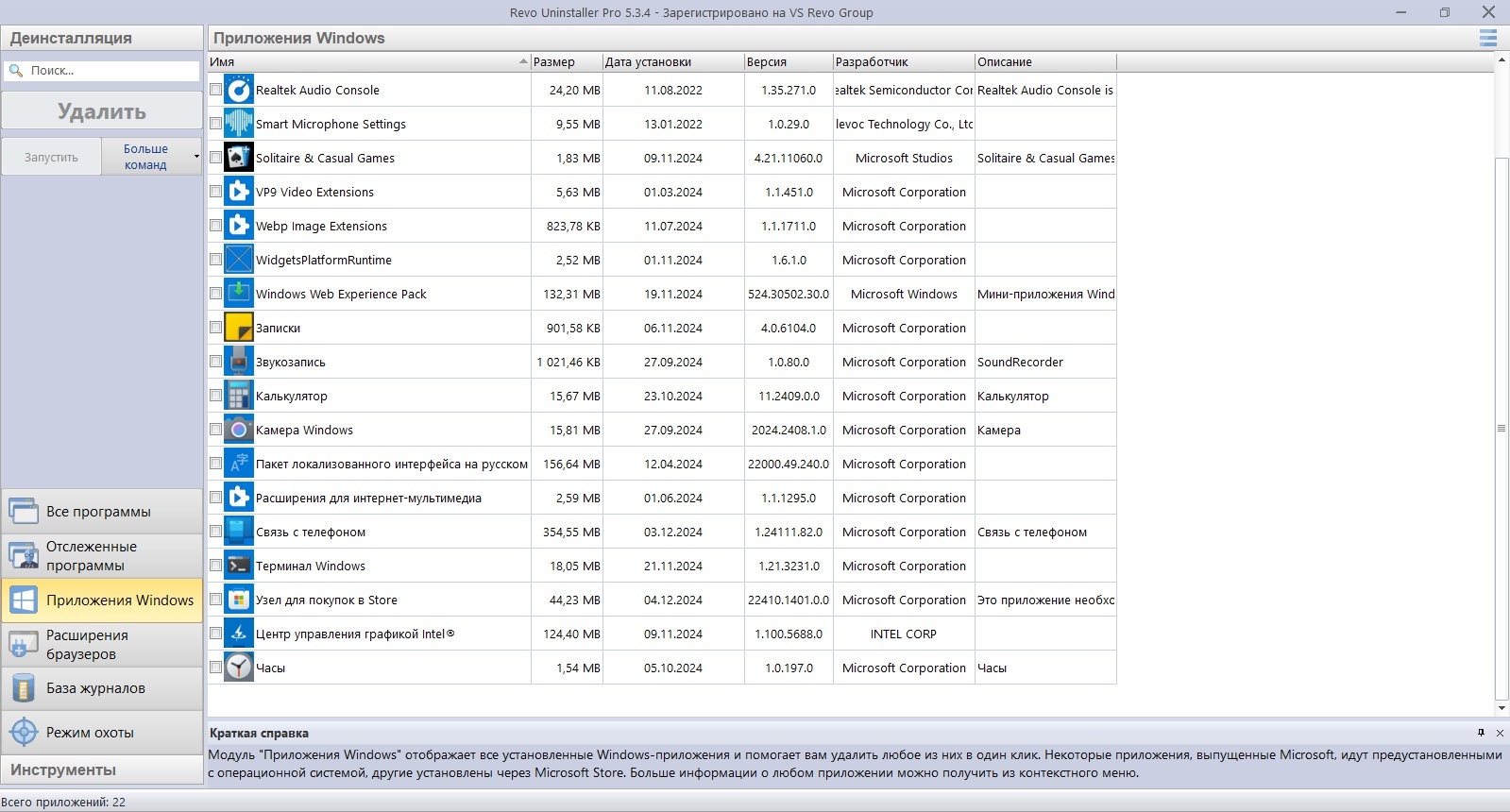Click the Калькулятор app icon

point(239,396)
